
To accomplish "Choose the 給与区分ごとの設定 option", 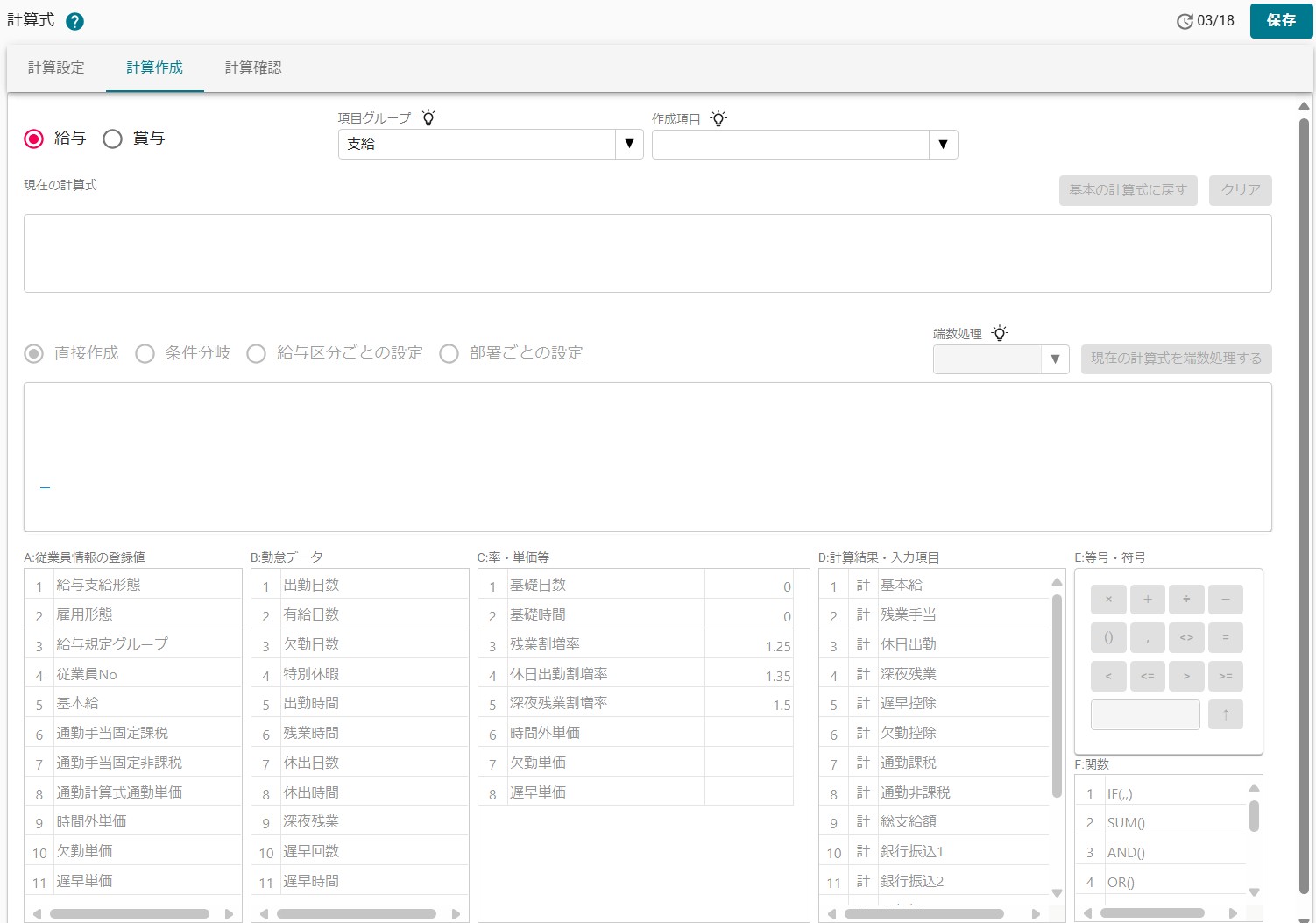I will (x=256, y=353).
